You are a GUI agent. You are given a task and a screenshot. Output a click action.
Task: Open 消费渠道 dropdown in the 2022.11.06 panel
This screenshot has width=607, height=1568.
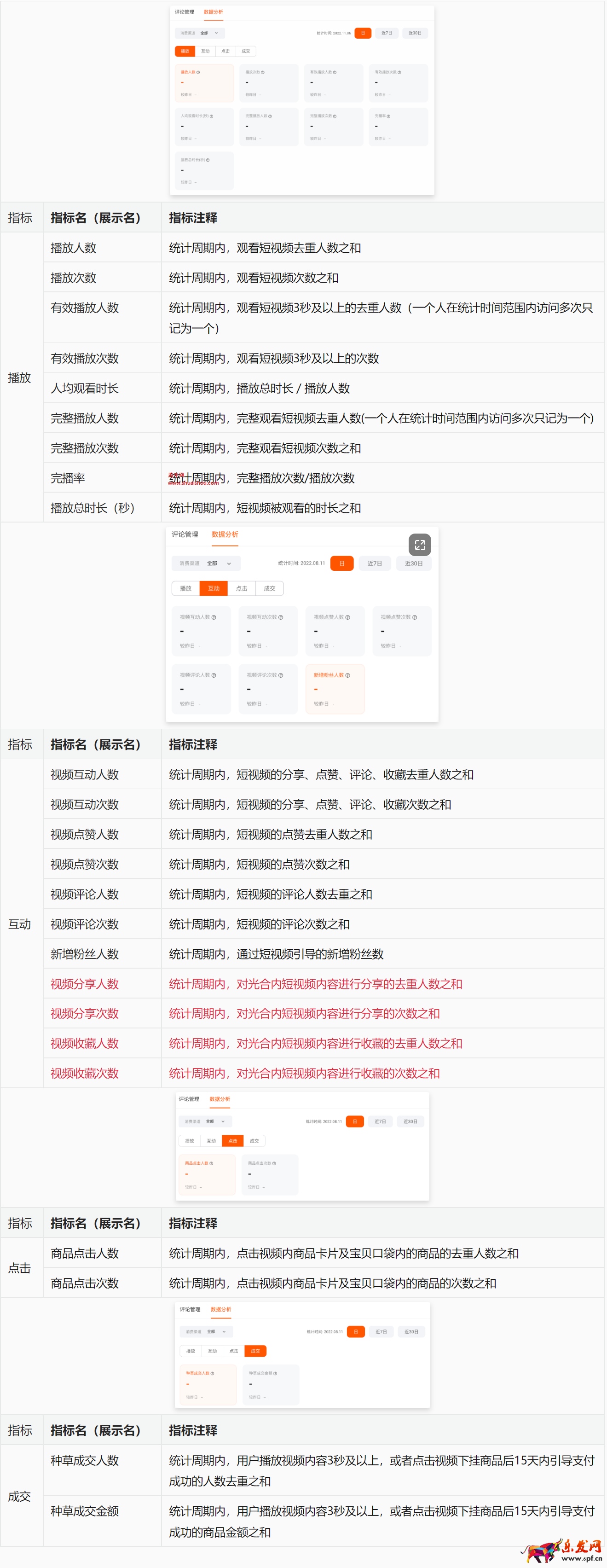coord(200,33)
